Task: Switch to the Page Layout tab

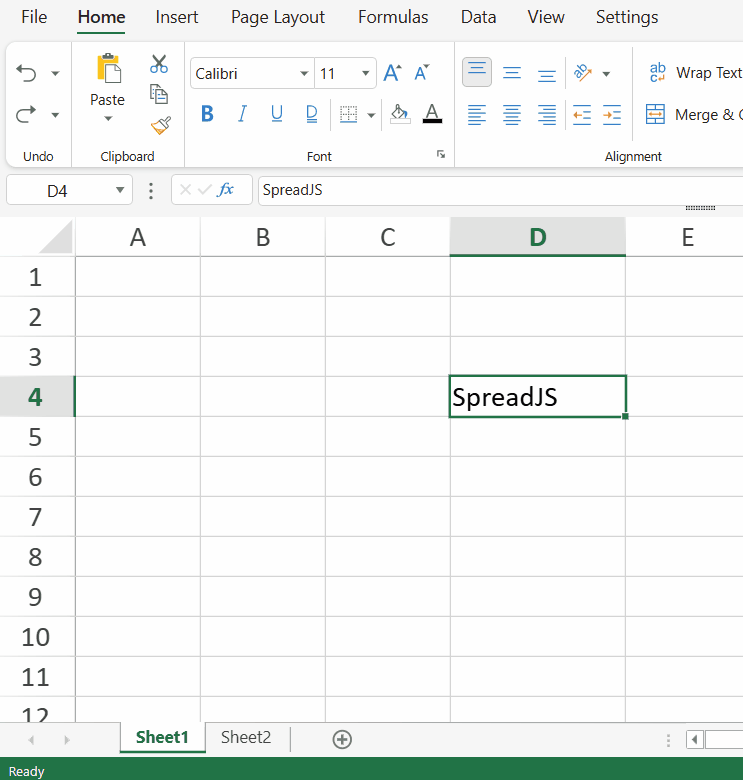Action: pos(278,18)
